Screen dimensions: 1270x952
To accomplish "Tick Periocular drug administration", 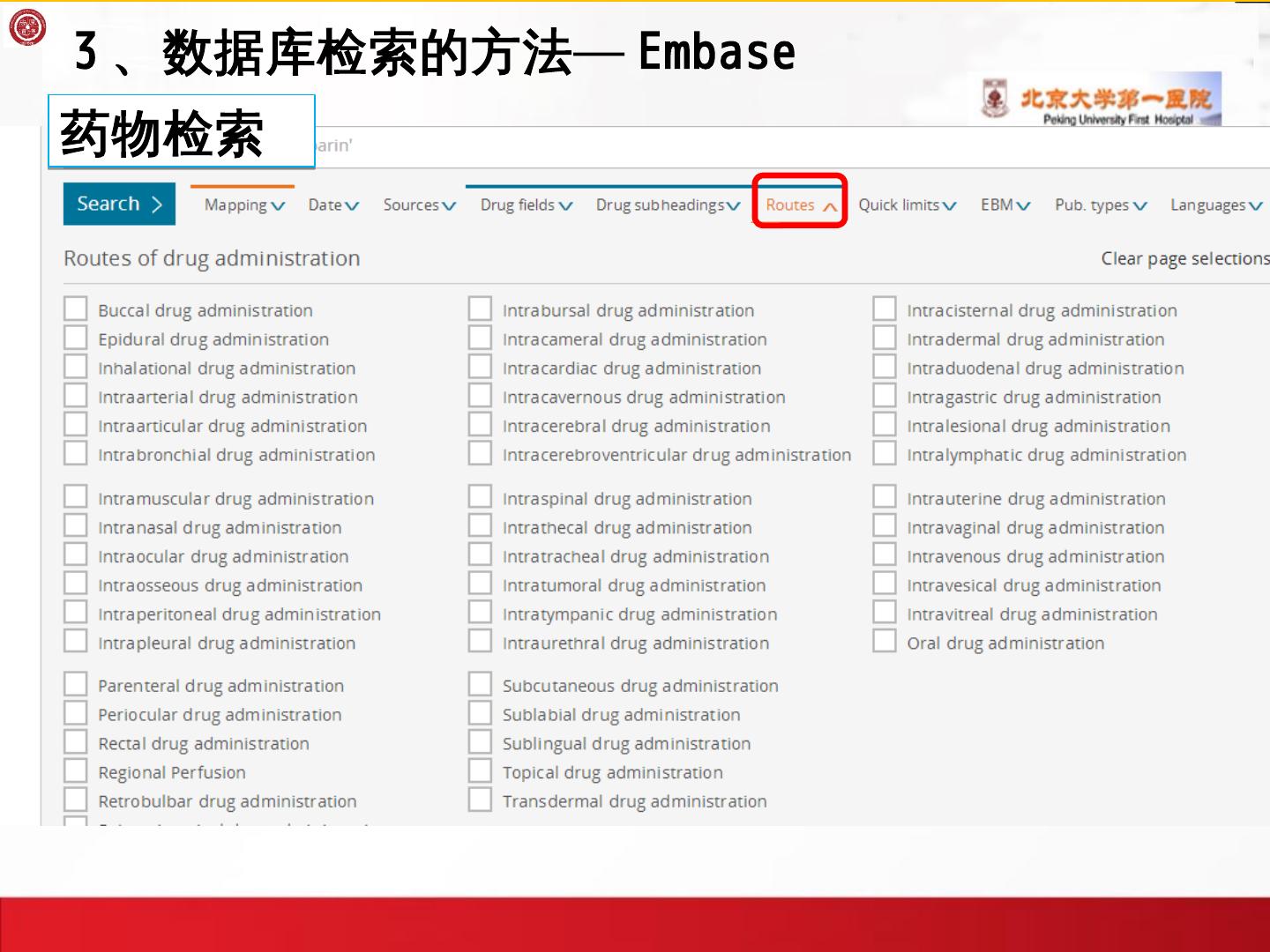I will point(76,714).
